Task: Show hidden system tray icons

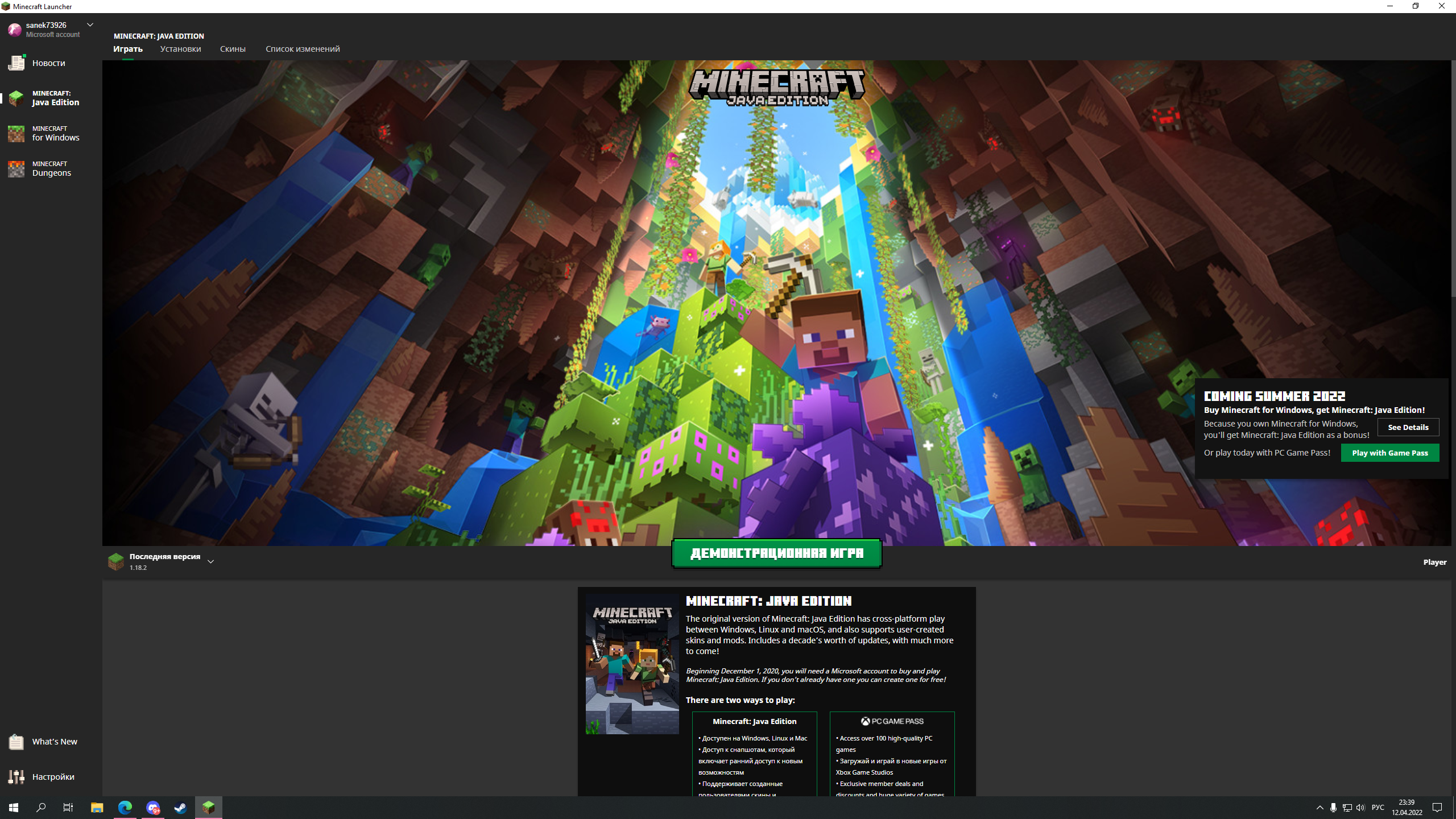Action: coord(1319,808)
